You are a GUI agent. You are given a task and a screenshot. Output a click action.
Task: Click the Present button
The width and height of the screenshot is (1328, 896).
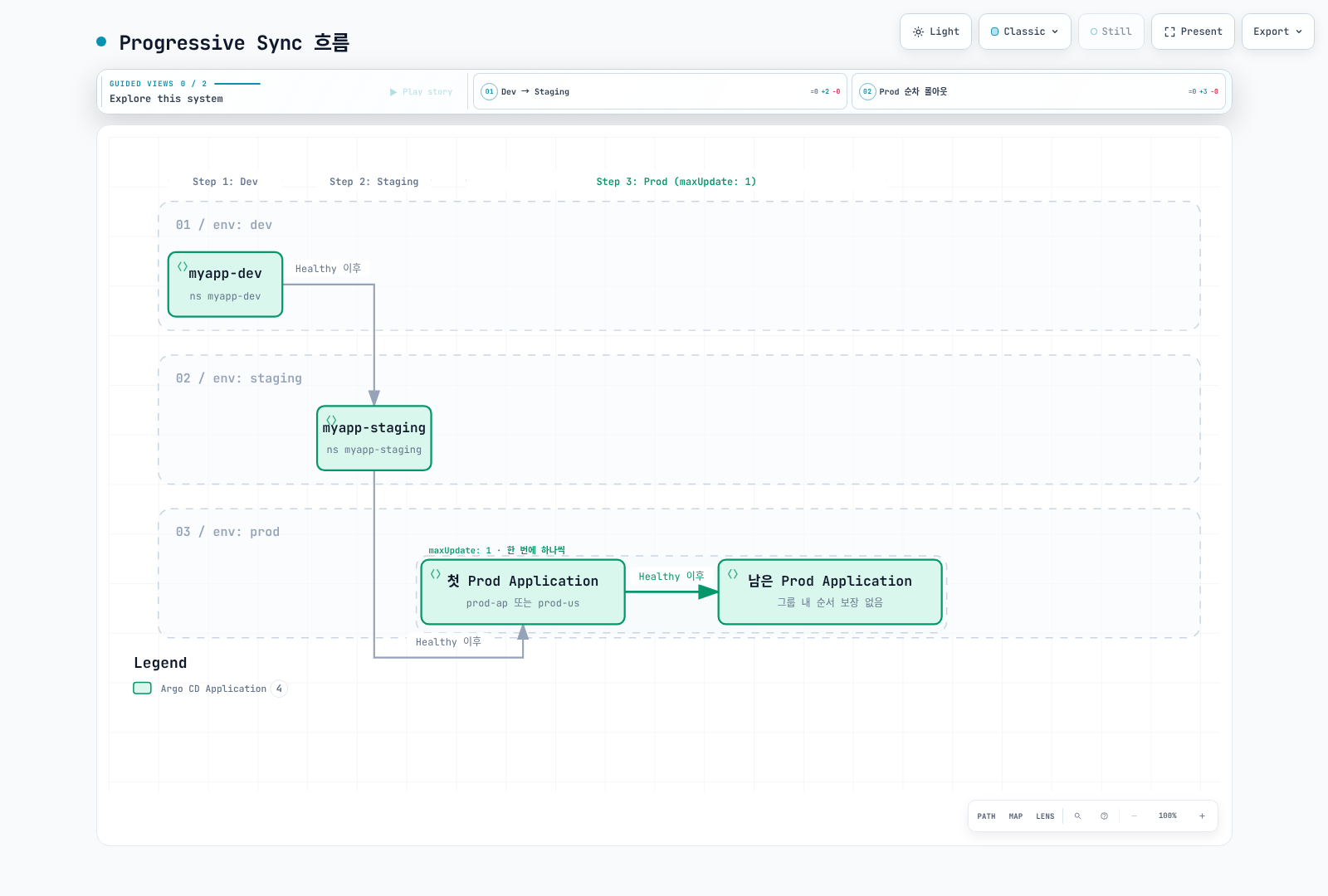(x=1193, y=32)
